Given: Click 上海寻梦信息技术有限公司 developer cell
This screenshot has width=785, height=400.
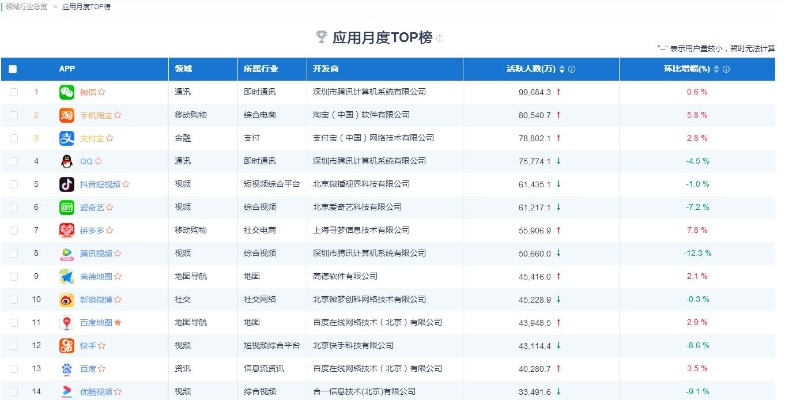Looking at the screenshot, I should [x=361, y=230].
